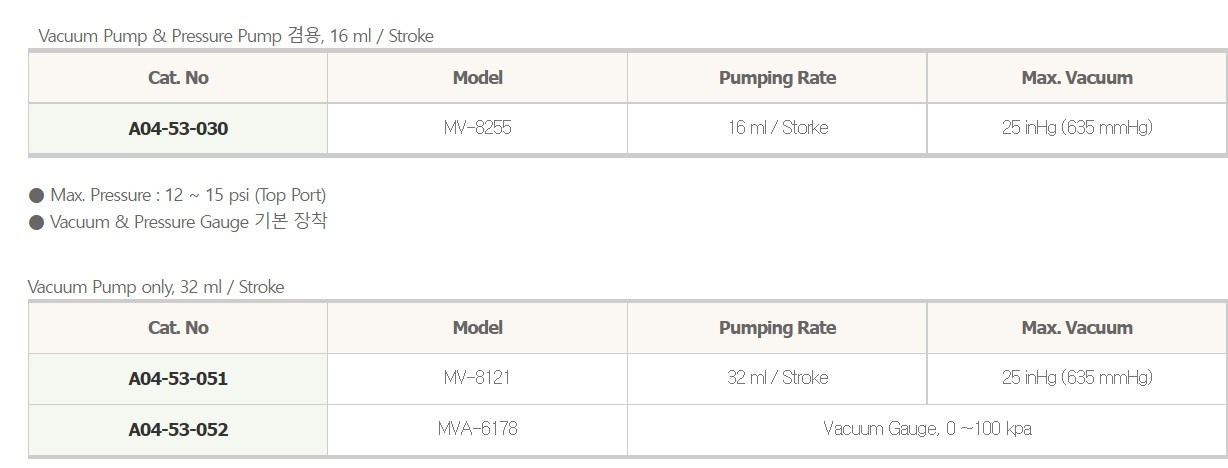This screenshot has width=1228, height=468.
Task: Click the Vacuum Pump & Pressure Pump title
Action: pyautogui.click(x=236, y=36)
